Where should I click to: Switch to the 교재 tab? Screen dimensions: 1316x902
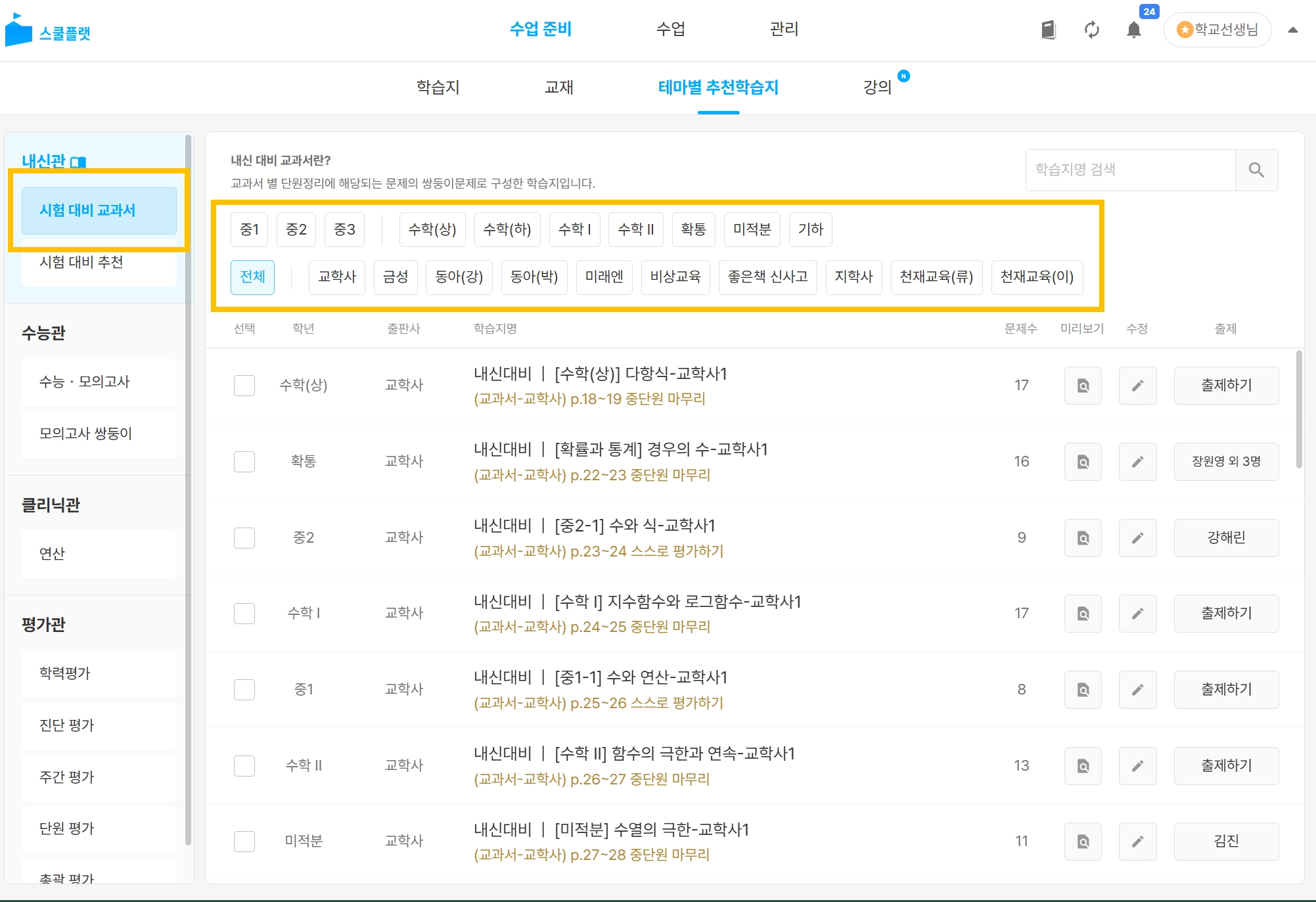558,87
